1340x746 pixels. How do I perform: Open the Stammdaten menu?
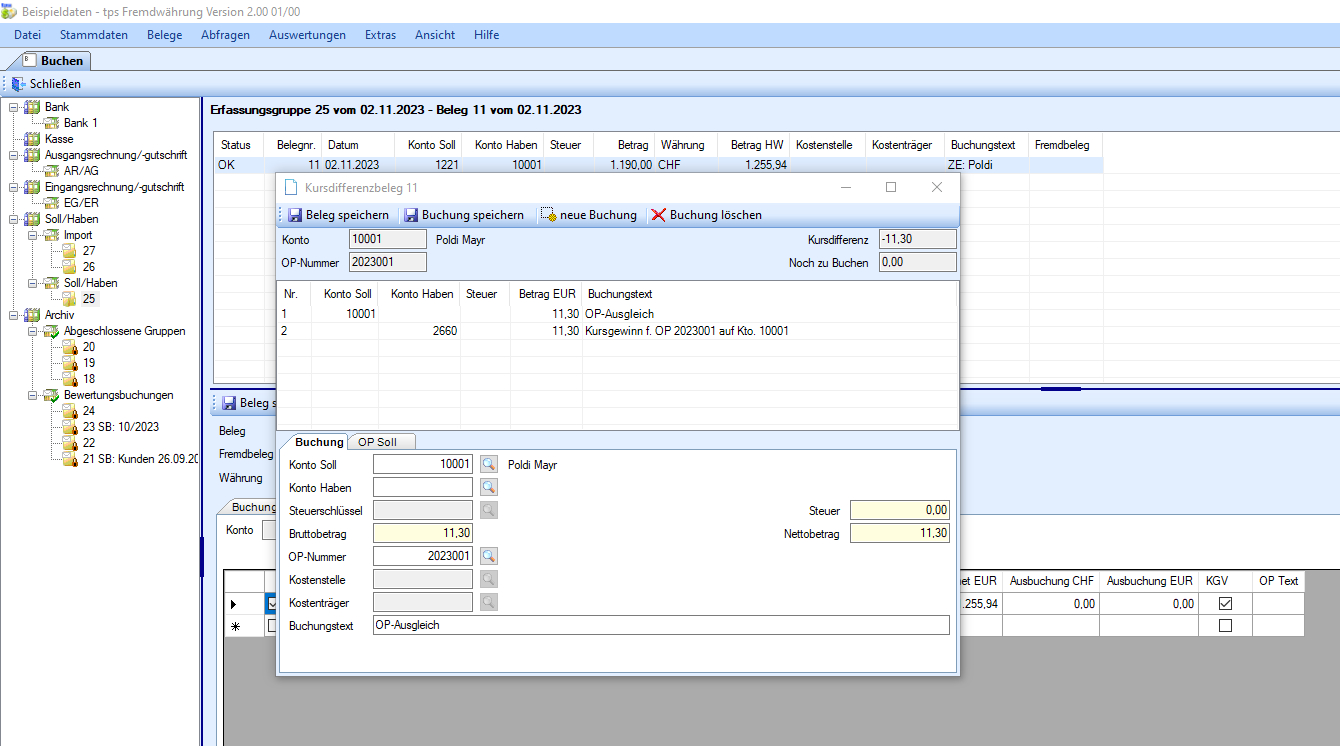tap(93, 35)
